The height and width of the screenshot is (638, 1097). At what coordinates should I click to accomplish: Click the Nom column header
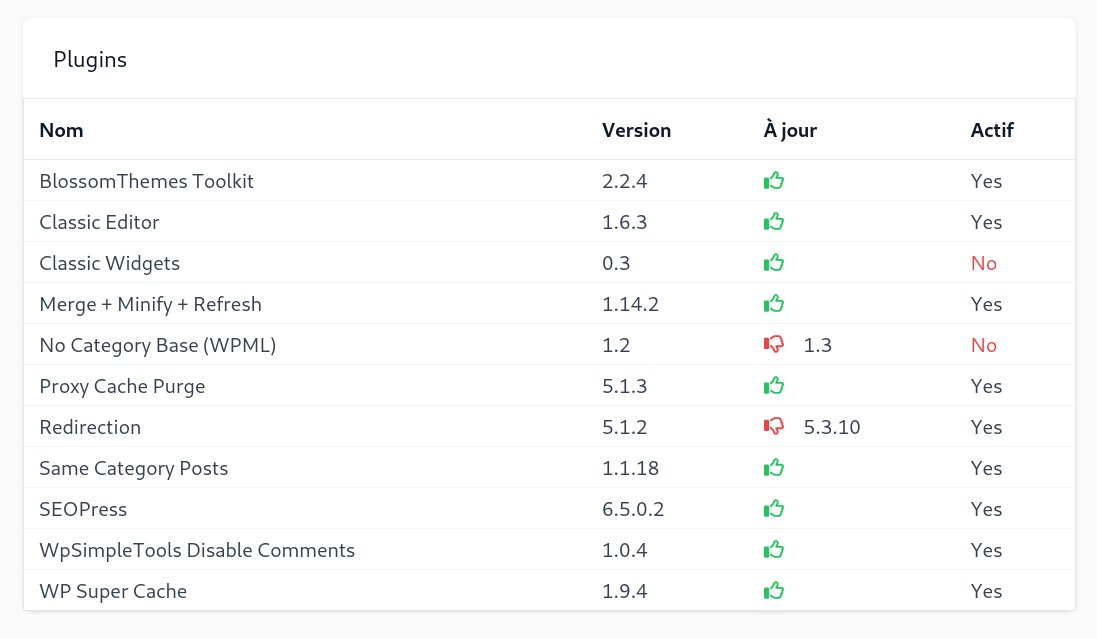(62, 130)
